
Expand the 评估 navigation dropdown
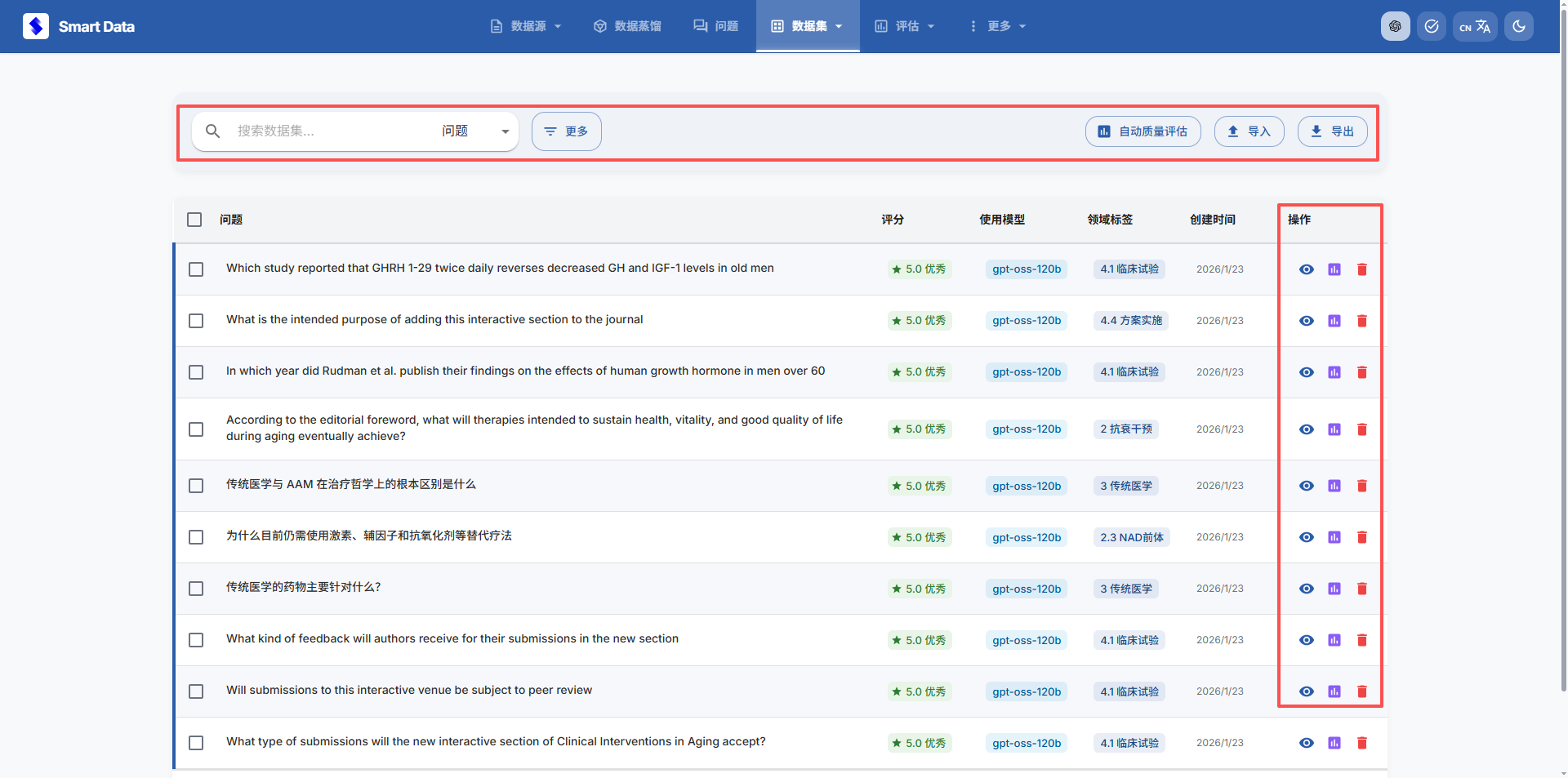905,26
